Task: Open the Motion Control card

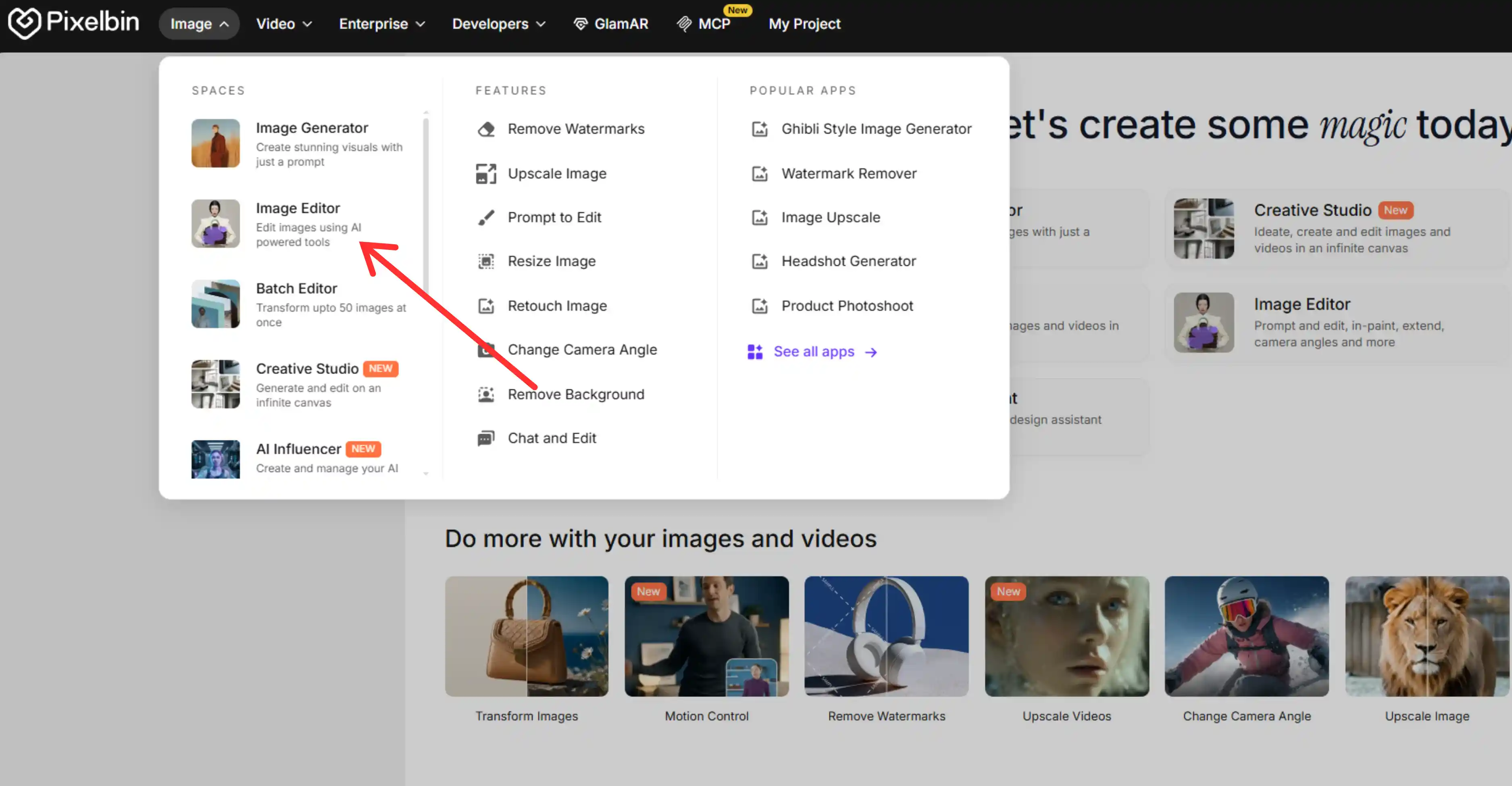Action: 707,651
